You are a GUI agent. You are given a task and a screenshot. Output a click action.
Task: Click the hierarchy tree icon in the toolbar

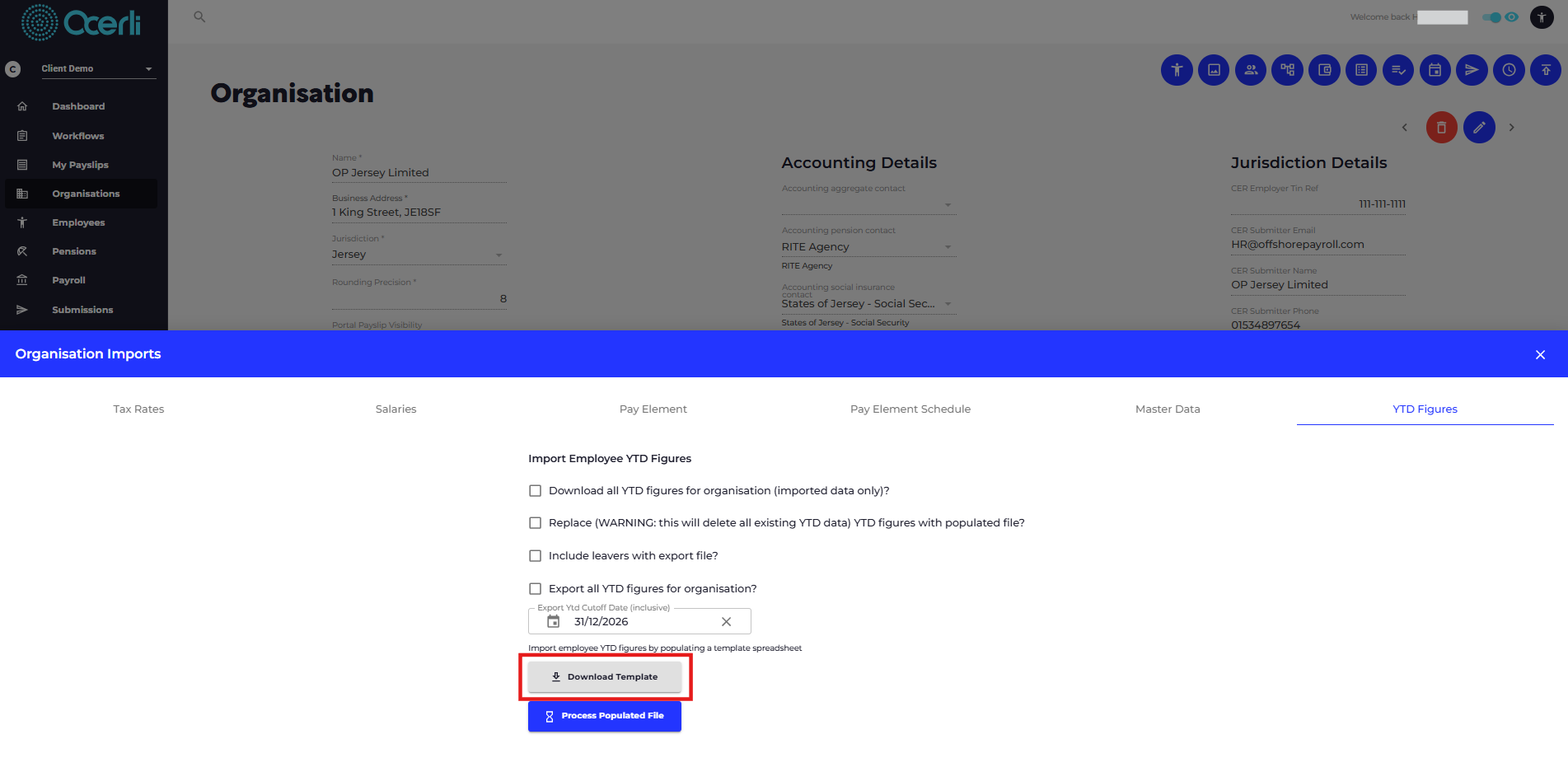[1288, 70]
